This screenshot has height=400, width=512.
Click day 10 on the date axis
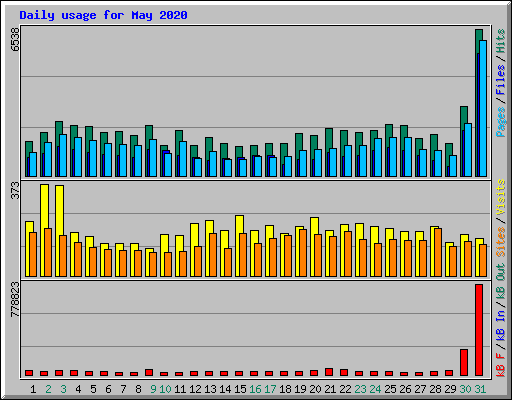[x=165, y=389]
